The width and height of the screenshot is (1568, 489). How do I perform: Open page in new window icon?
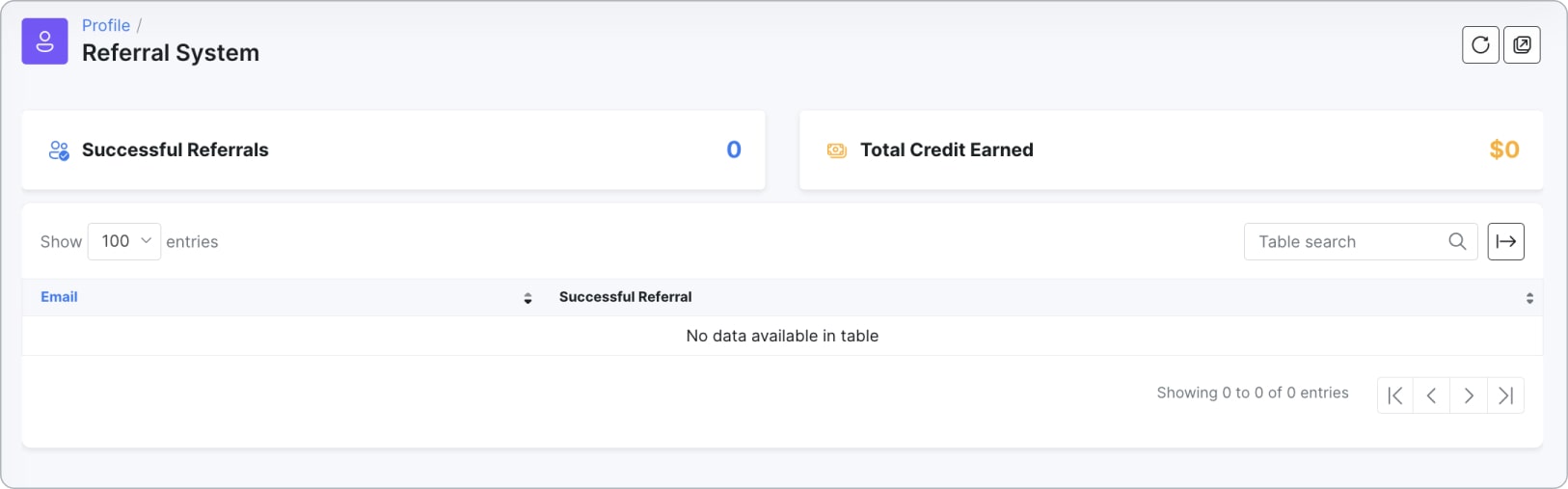[1522, 44]
